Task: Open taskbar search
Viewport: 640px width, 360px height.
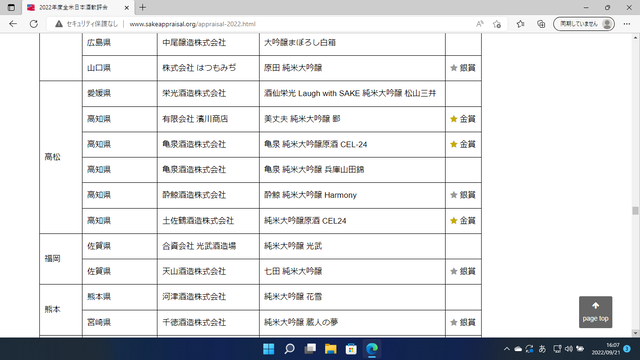Action: tap(289, 349)
